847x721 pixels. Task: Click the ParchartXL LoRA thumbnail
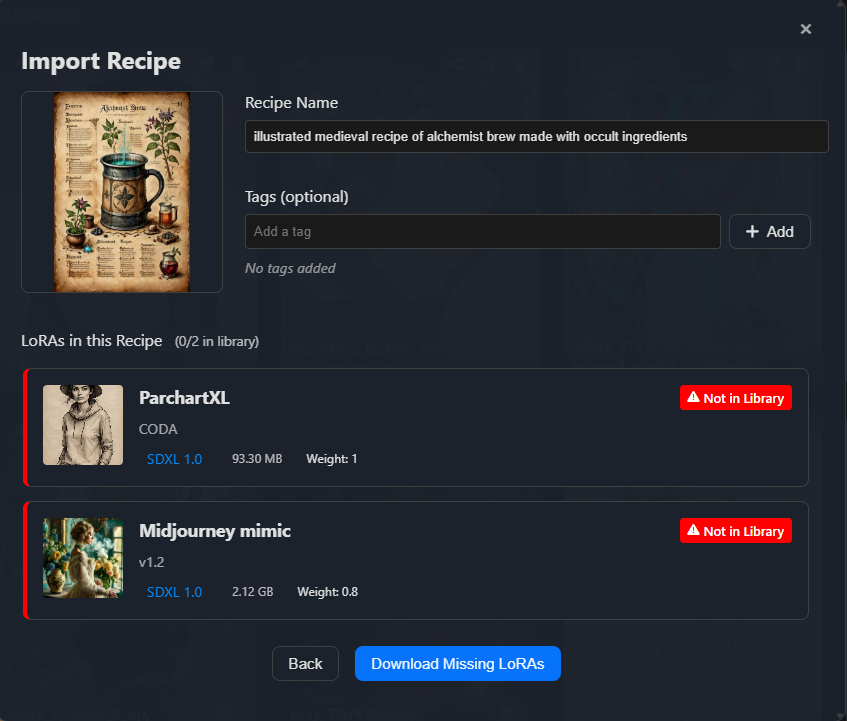click(83, 425)
